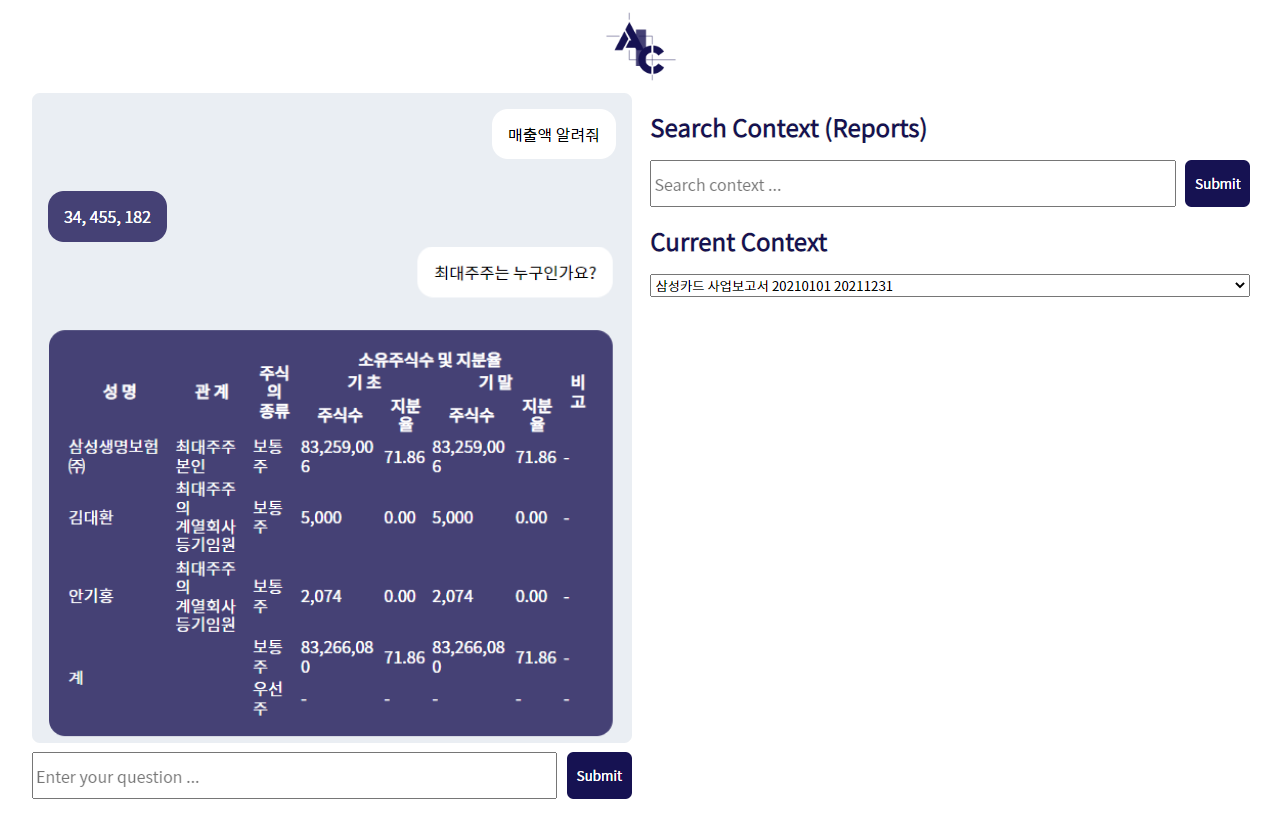Click the Search context input field
Screen dimensions: 1287x833
[x=912, y=184]
